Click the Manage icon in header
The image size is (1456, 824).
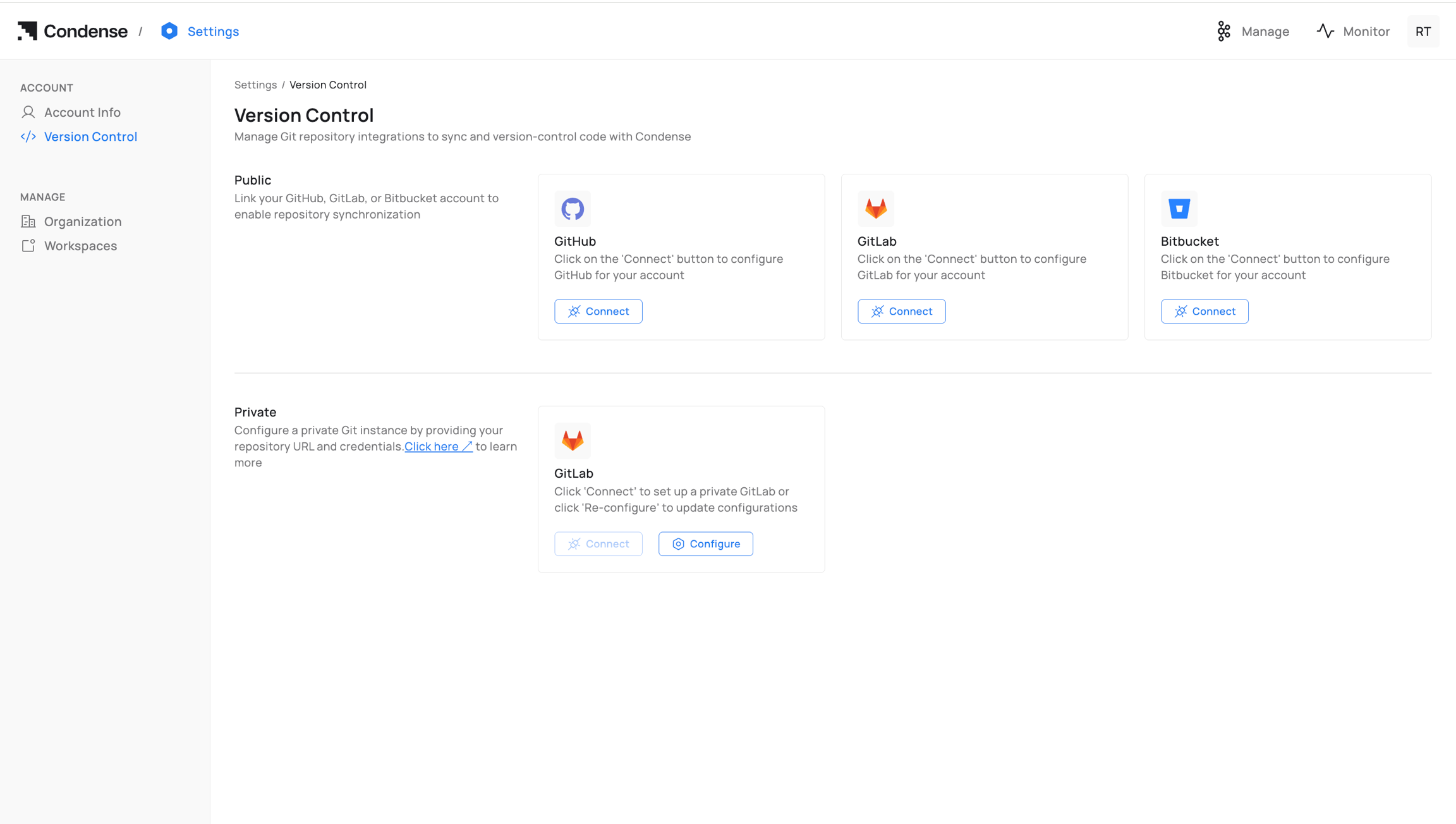[x=1224, y=31]
